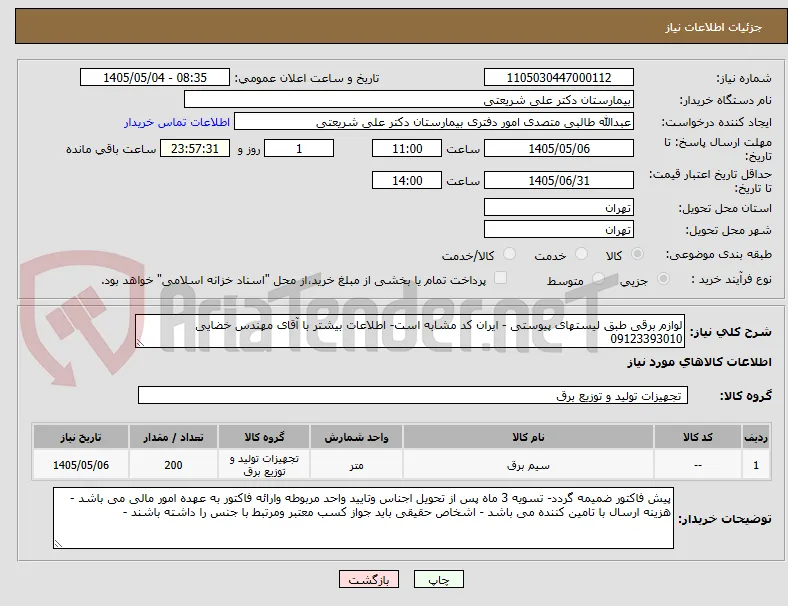Click the ردیف column header

756,437
